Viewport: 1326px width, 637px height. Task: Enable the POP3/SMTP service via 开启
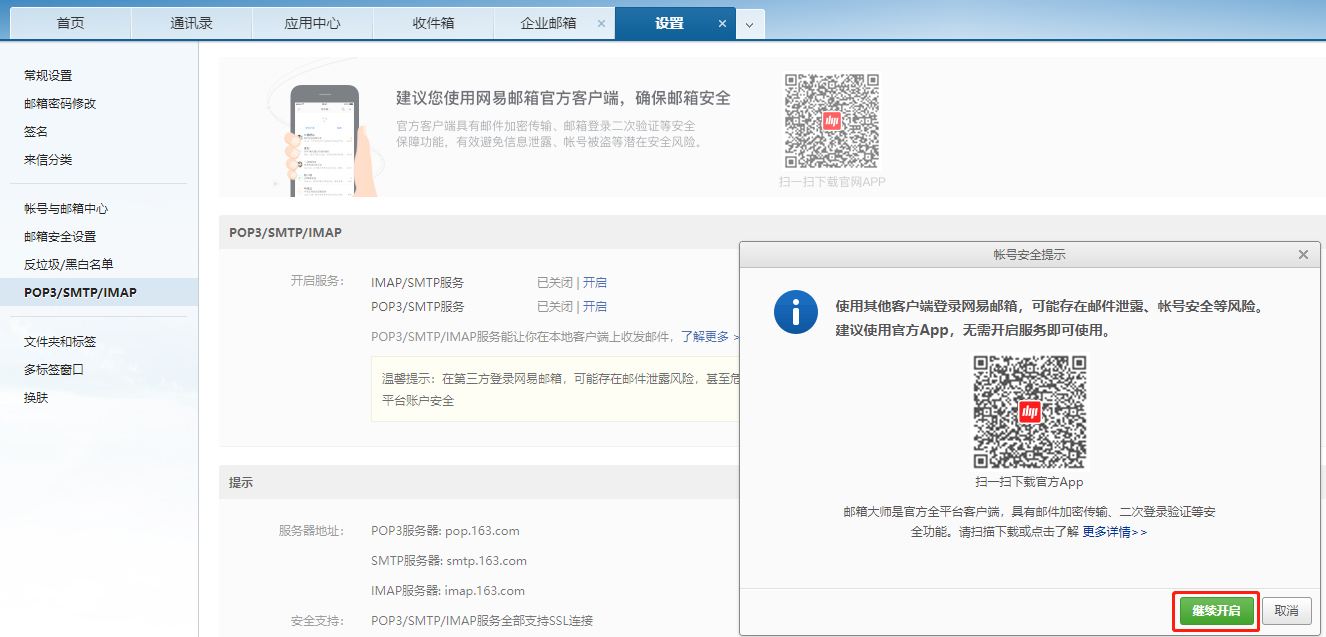click(595, 306)
